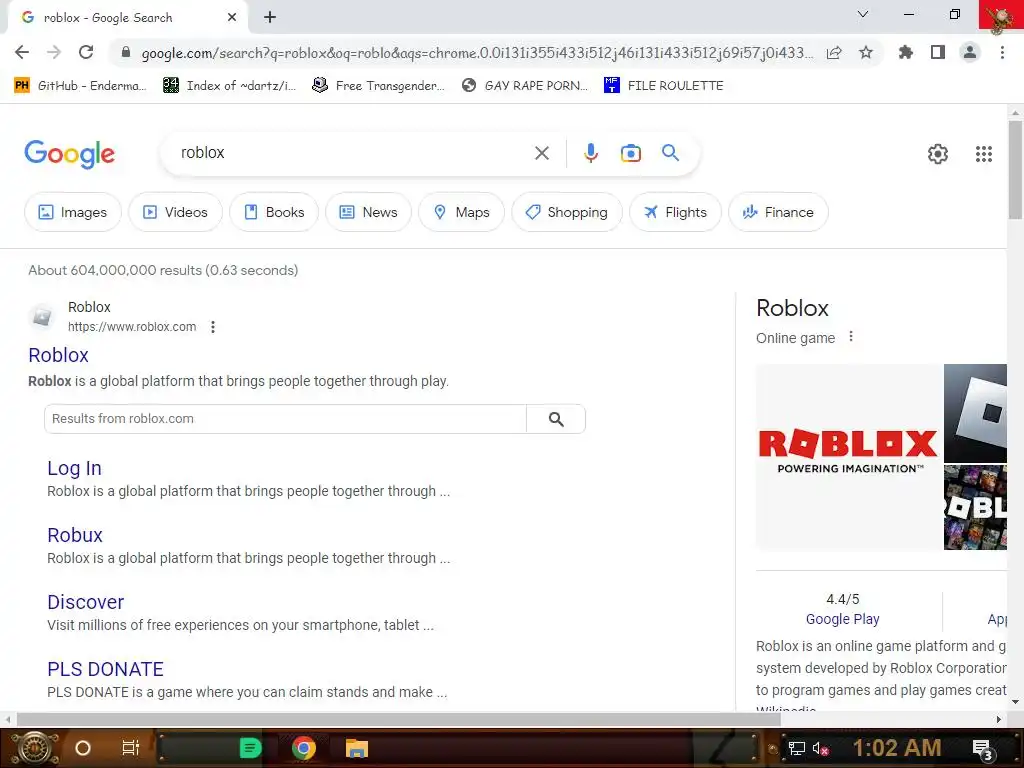Filter results by Shopping

566,212
